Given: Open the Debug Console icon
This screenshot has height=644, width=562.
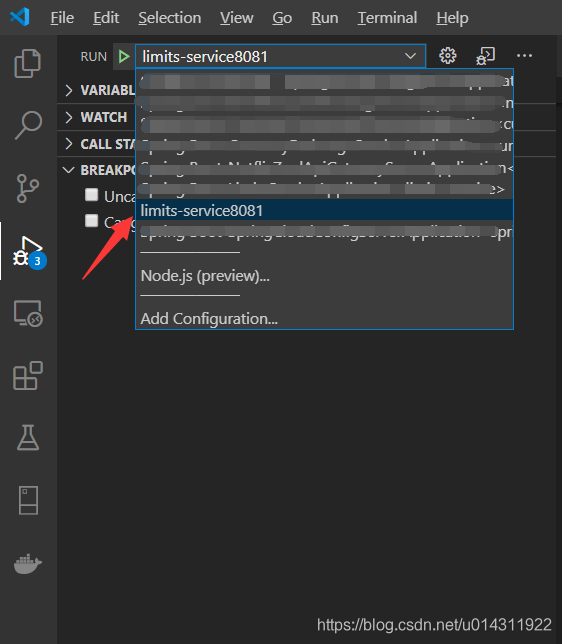Looking at the screenshot, I should [x=485, y=56].
